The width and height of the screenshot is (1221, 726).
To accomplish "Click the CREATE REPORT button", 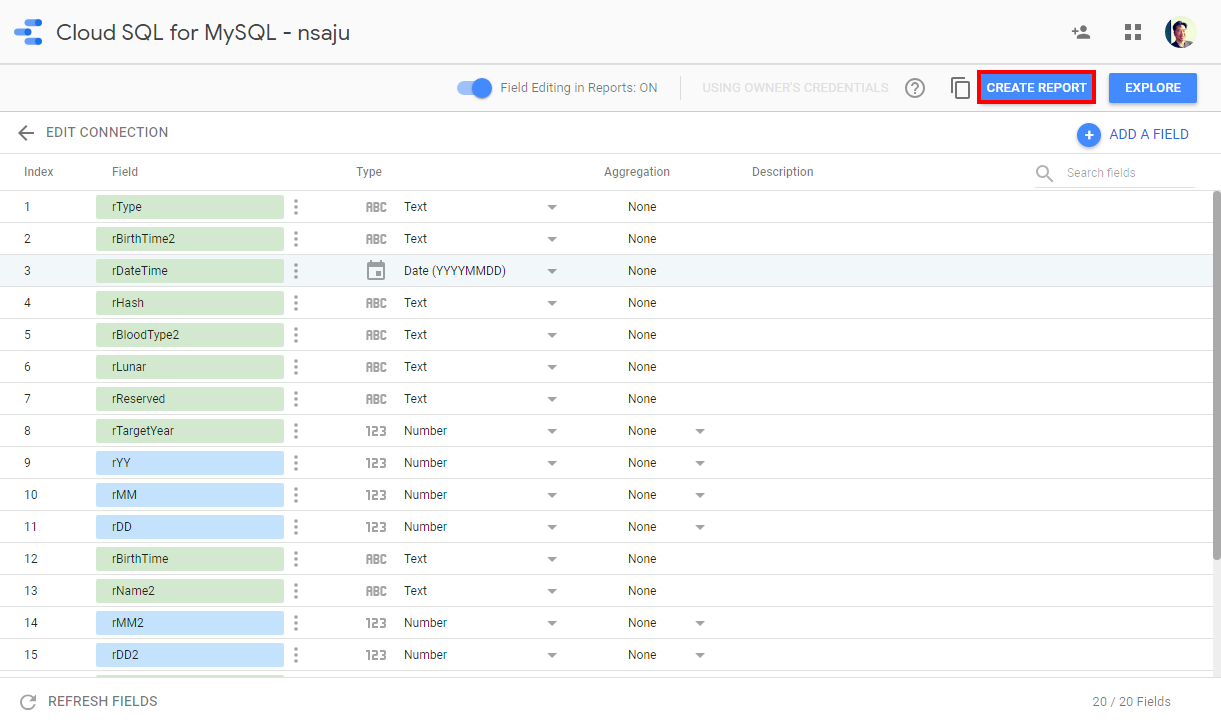I will pyautogui.click(x=1036, y=88).
